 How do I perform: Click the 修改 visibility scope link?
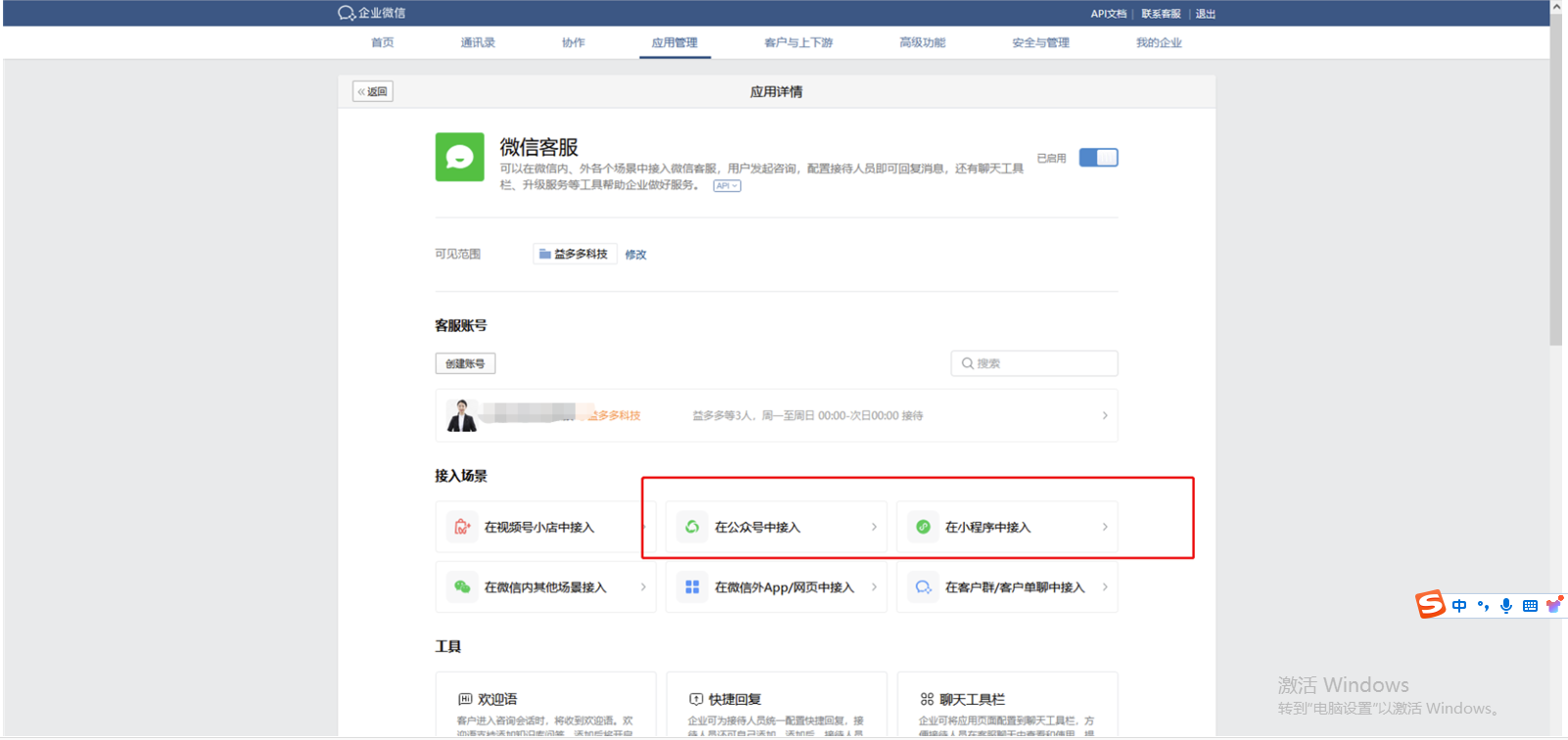tap(636, 254)
